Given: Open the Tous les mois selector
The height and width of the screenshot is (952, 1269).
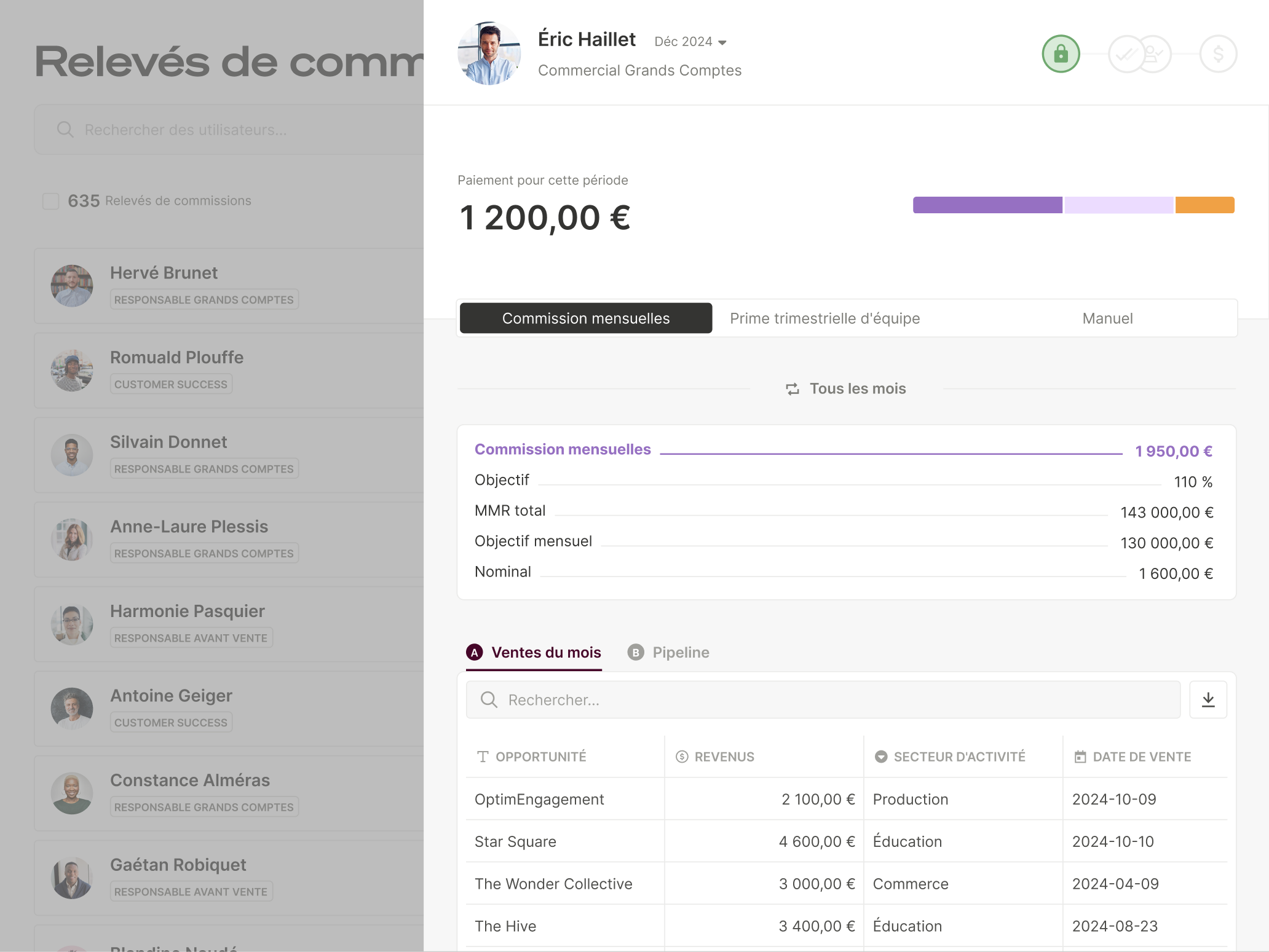Looking at the screenshot, I should [x=858, y=388].
